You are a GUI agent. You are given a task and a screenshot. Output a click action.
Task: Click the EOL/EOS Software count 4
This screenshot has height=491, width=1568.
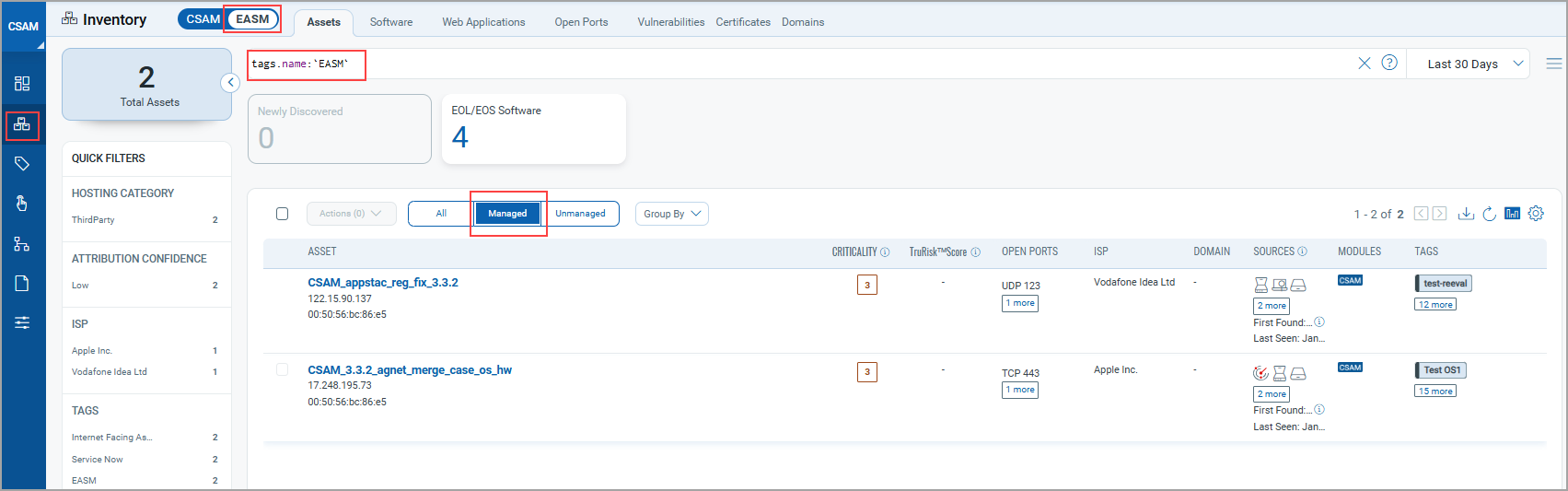(x=460, y=137)
